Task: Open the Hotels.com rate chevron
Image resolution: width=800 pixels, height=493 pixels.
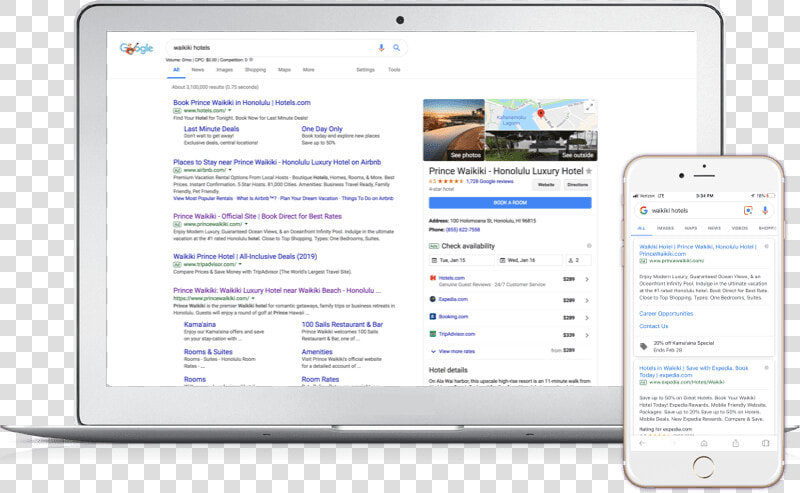Action: 587,279
